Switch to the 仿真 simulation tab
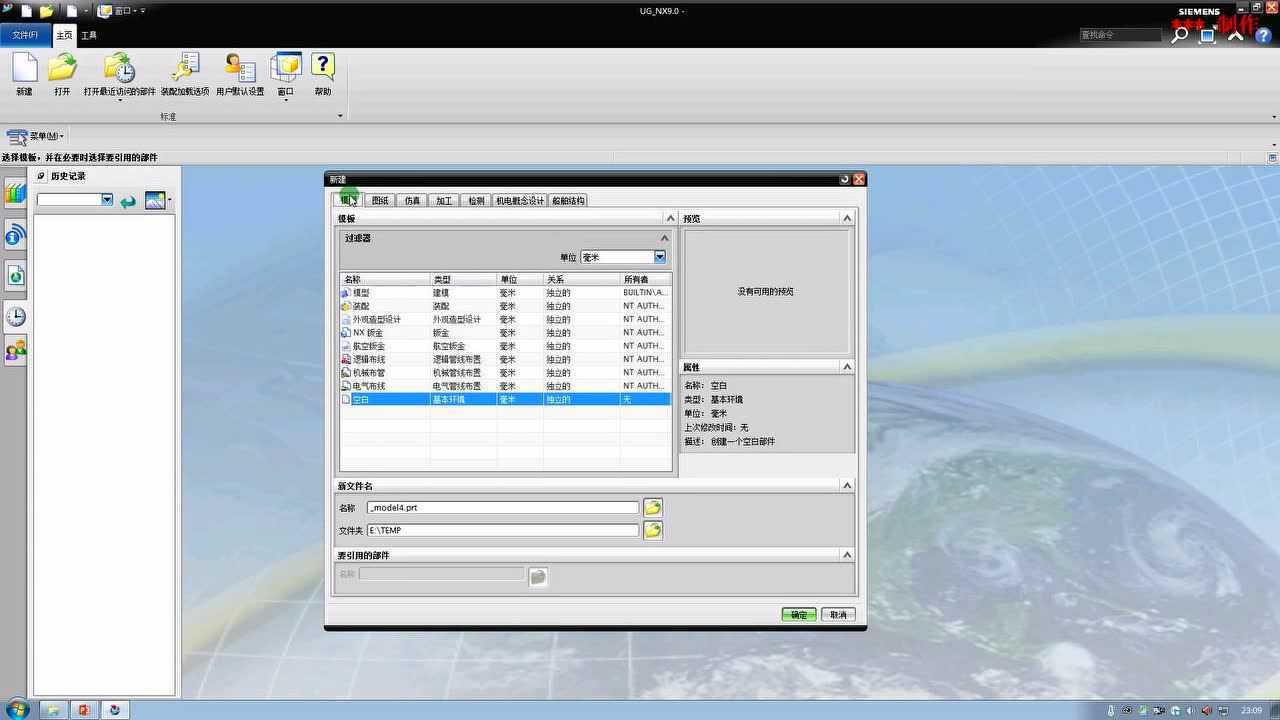 (x=412, y=201)
